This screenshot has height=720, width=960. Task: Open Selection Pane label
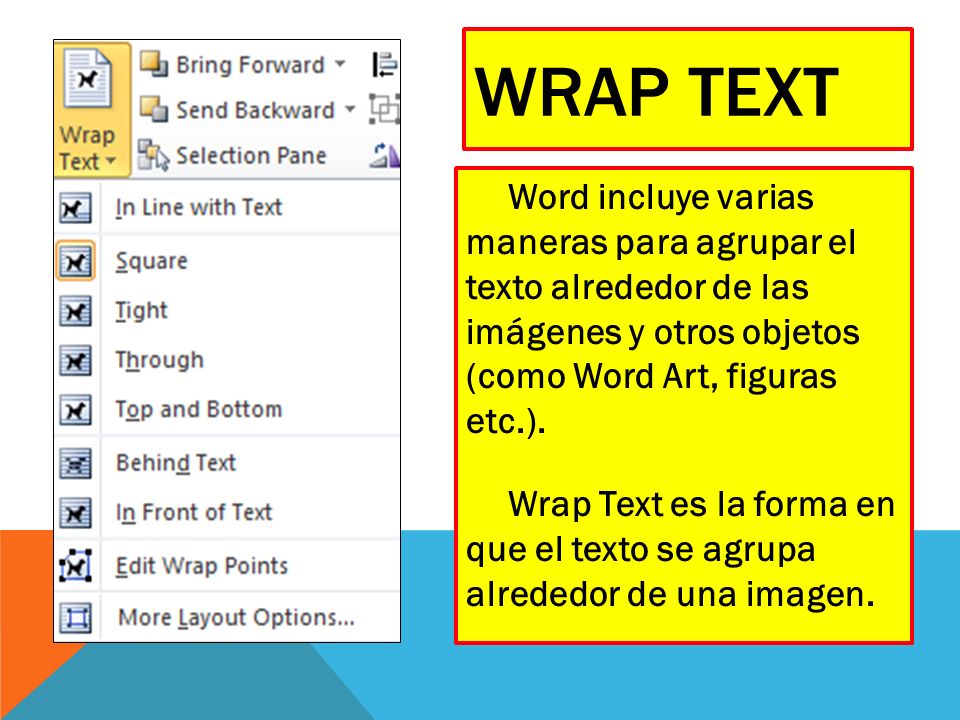tap(251, 156)
